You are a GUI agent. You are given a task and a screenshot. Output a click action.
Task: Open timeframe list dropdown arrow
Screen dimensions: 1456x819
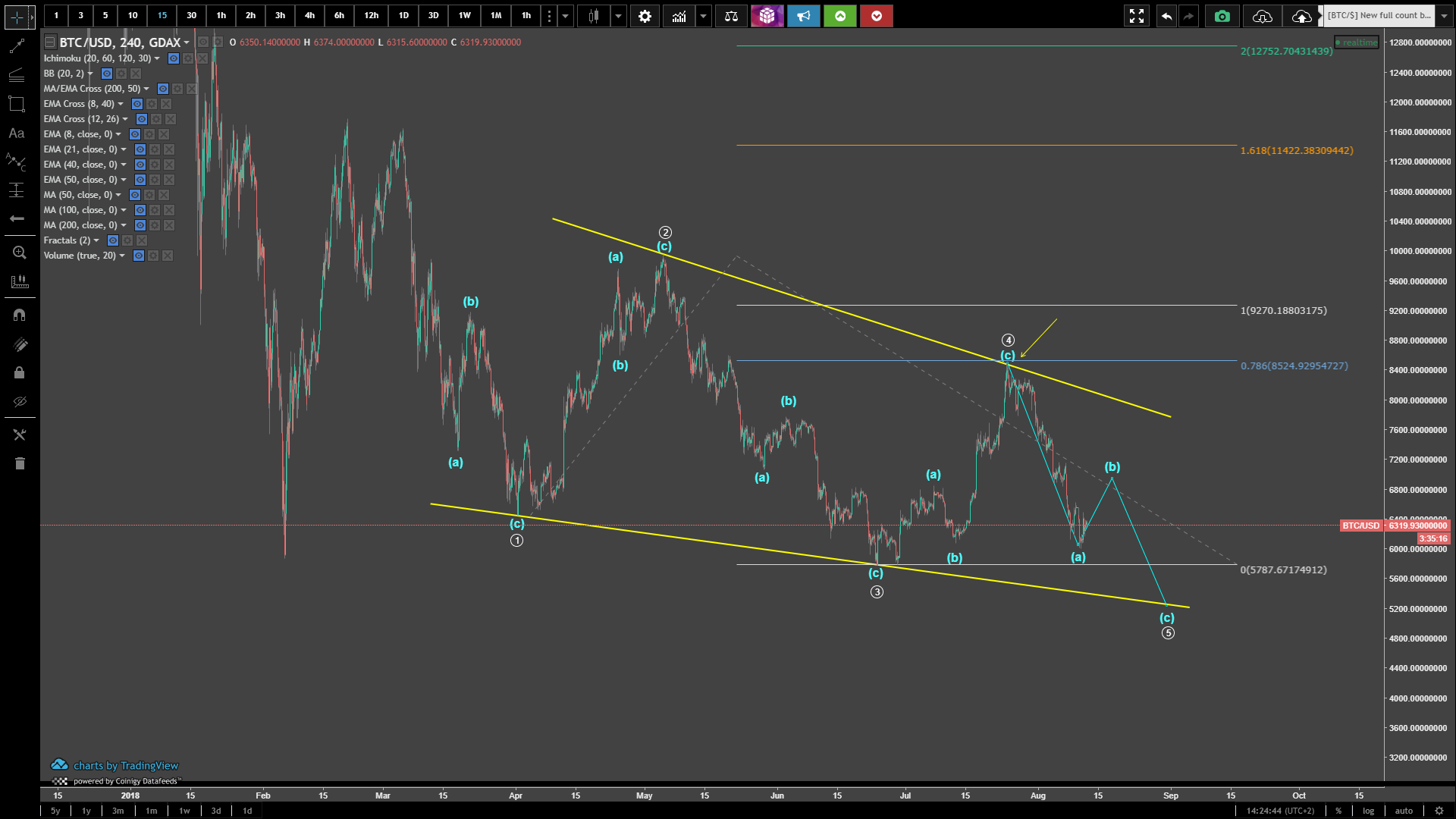click(565, 16)
